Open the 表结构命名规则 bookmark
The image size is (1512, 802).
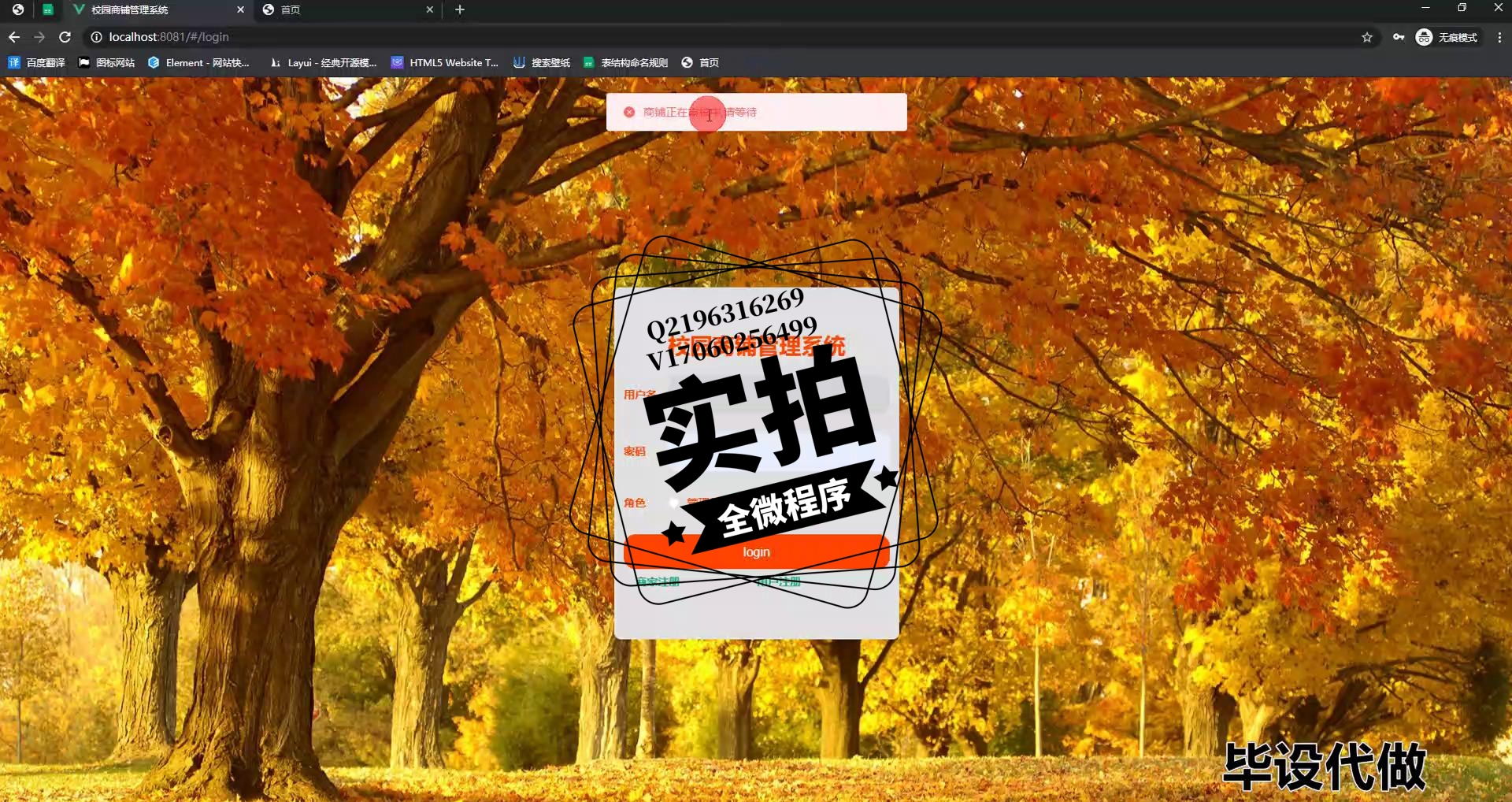click(625, 62)
